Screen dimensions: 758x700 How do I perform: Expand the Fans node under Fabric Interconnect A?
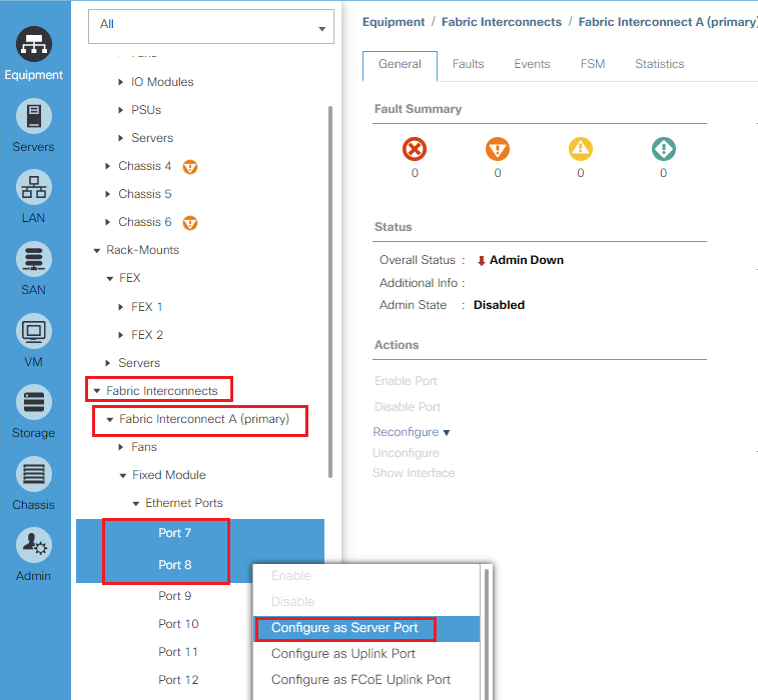pos(121,447)
